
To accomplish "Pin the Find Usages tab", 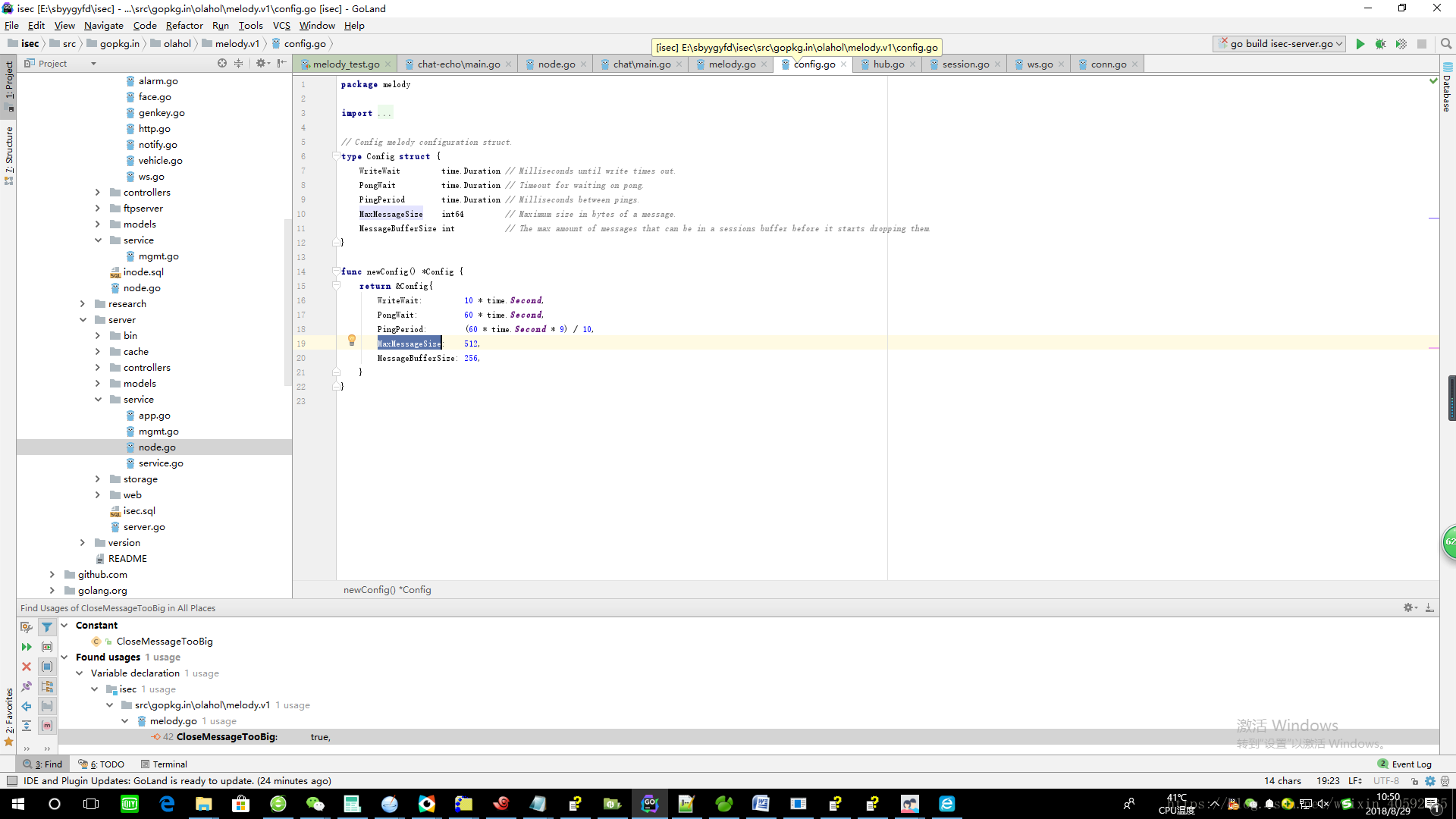I will click(27, 686).
